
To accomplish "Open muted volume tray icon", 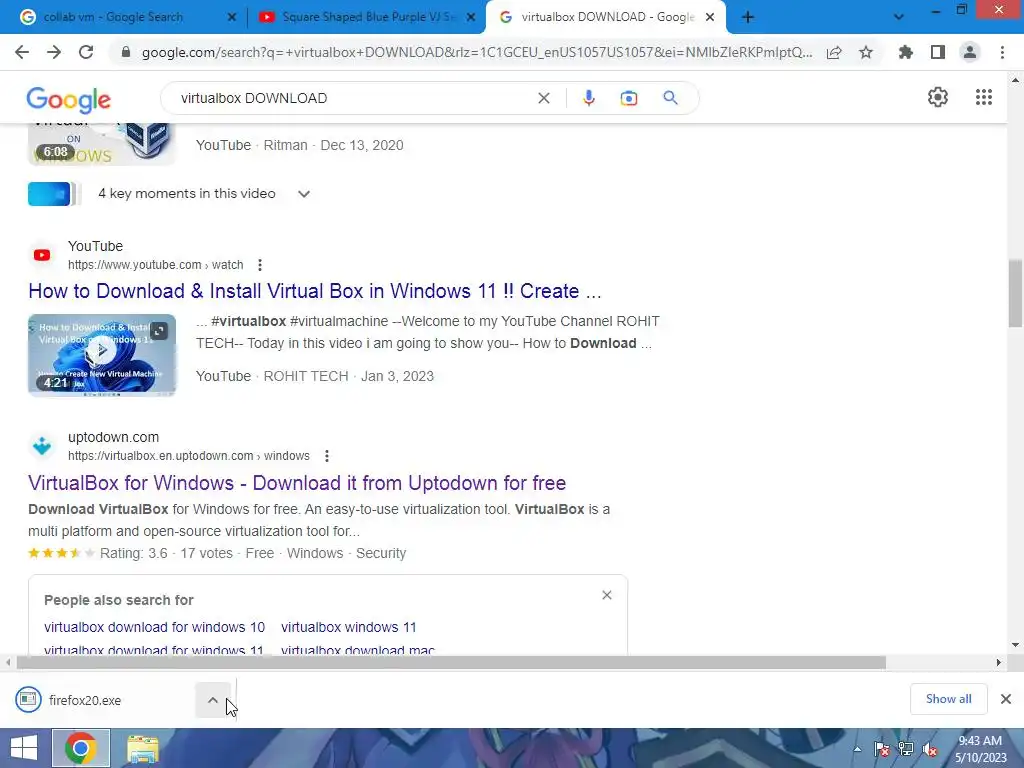I will click(x=930, y=750).
